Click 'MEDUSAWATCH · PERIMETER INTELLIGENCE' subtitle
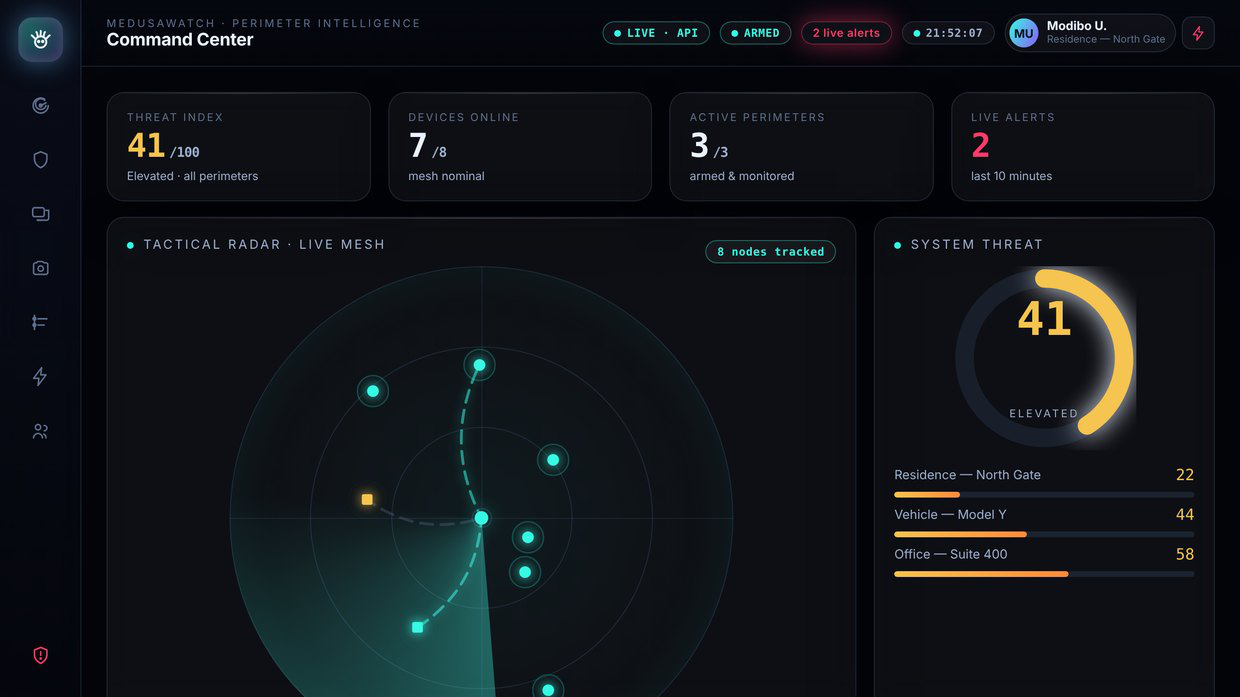The width and height of the screenshot is (1240, 697). point(264,23)
